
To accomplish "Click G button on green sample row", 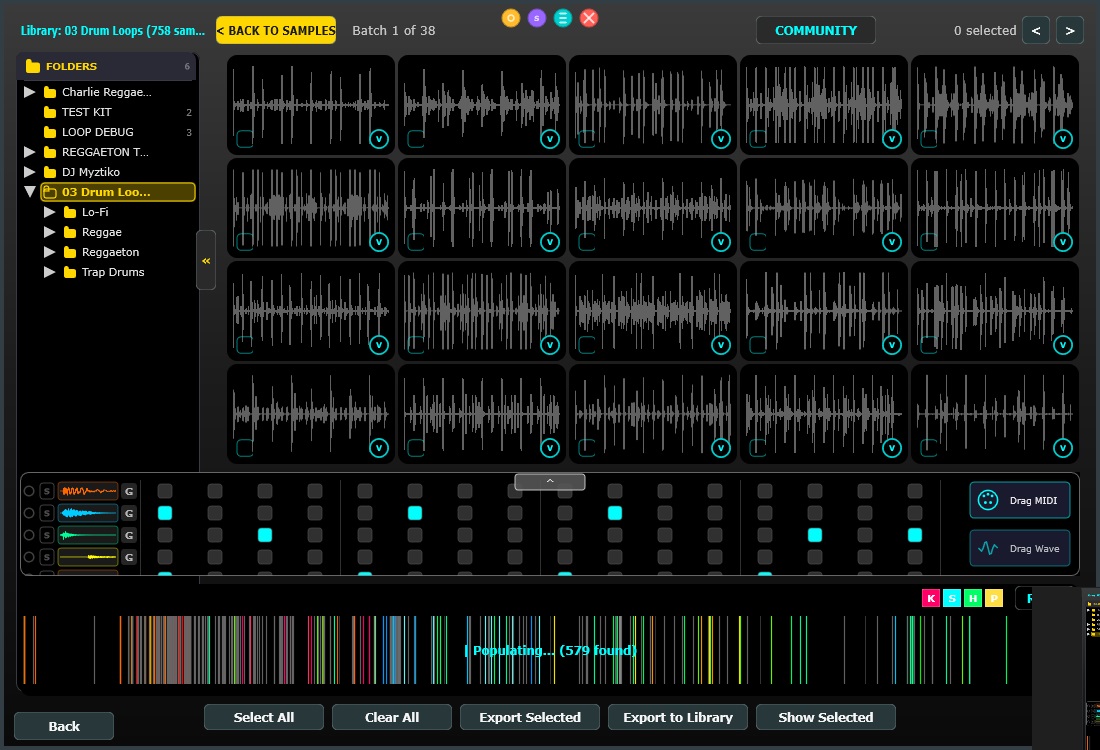I will [x=129, y=535].
